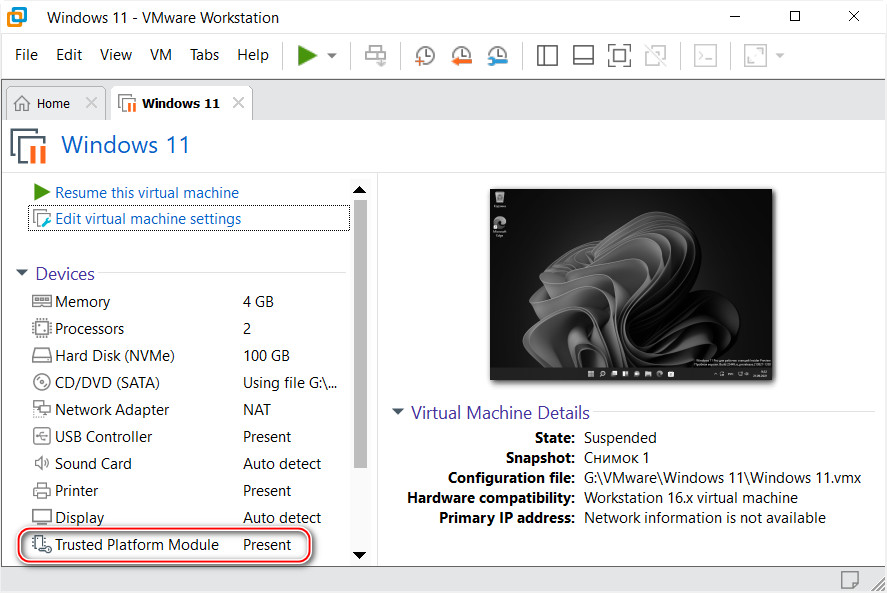Click the VMware Workstation title bar icon

coord(17,17)
